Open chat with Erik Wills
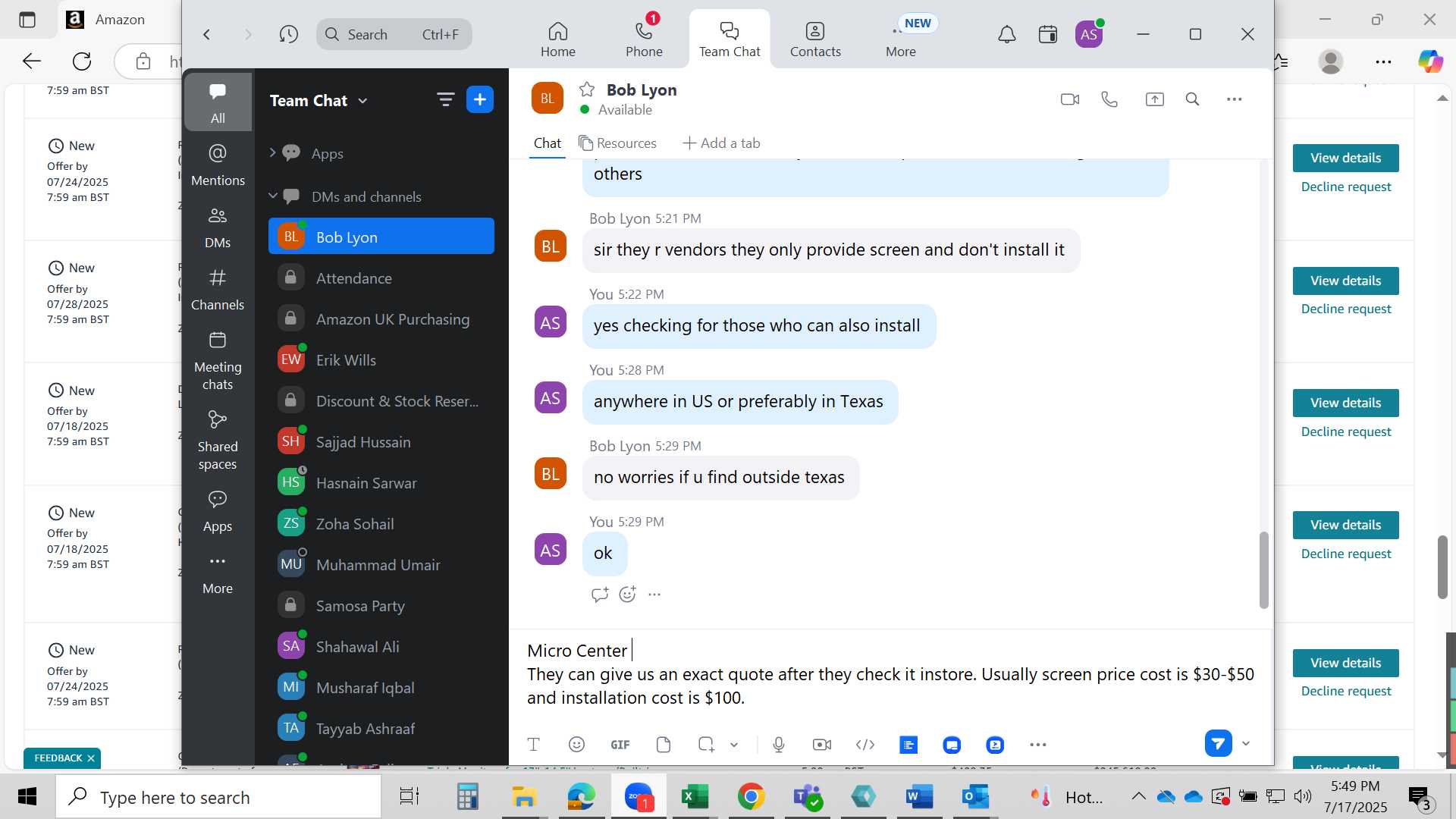The height and width of the screenshot is (819, 1456). click(x=381, y=360)
